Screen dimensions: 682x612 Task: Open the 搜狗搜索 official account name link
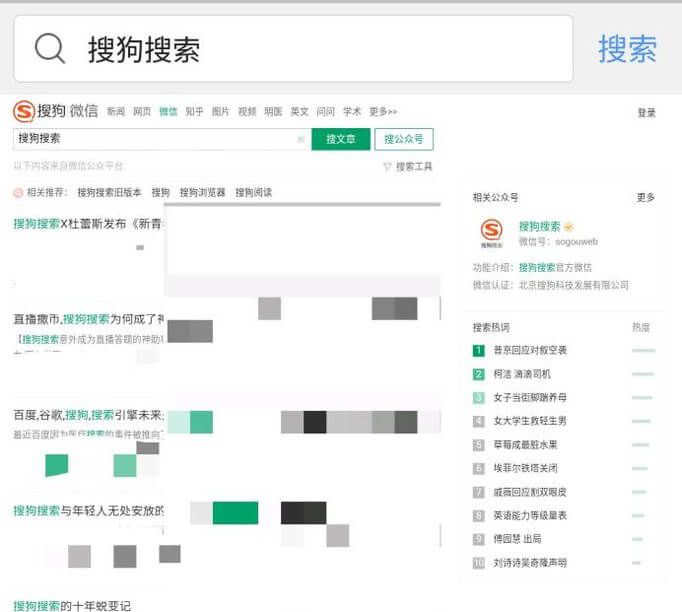click(x=539, y=227)
